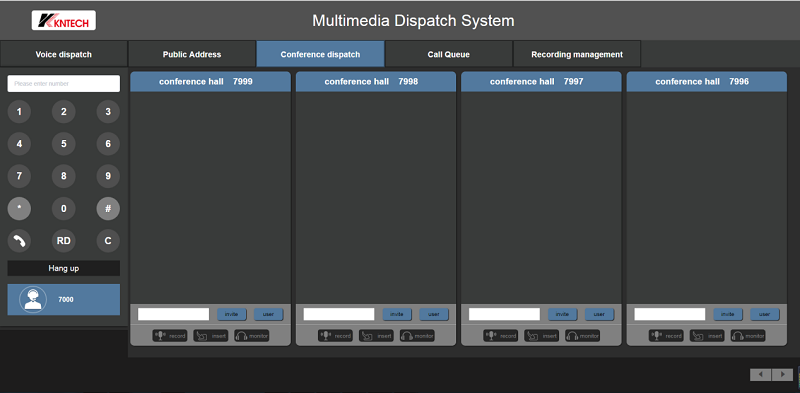Dial digit 8 on keypad
Screen dimensions: 800x393
pos(64,176)
